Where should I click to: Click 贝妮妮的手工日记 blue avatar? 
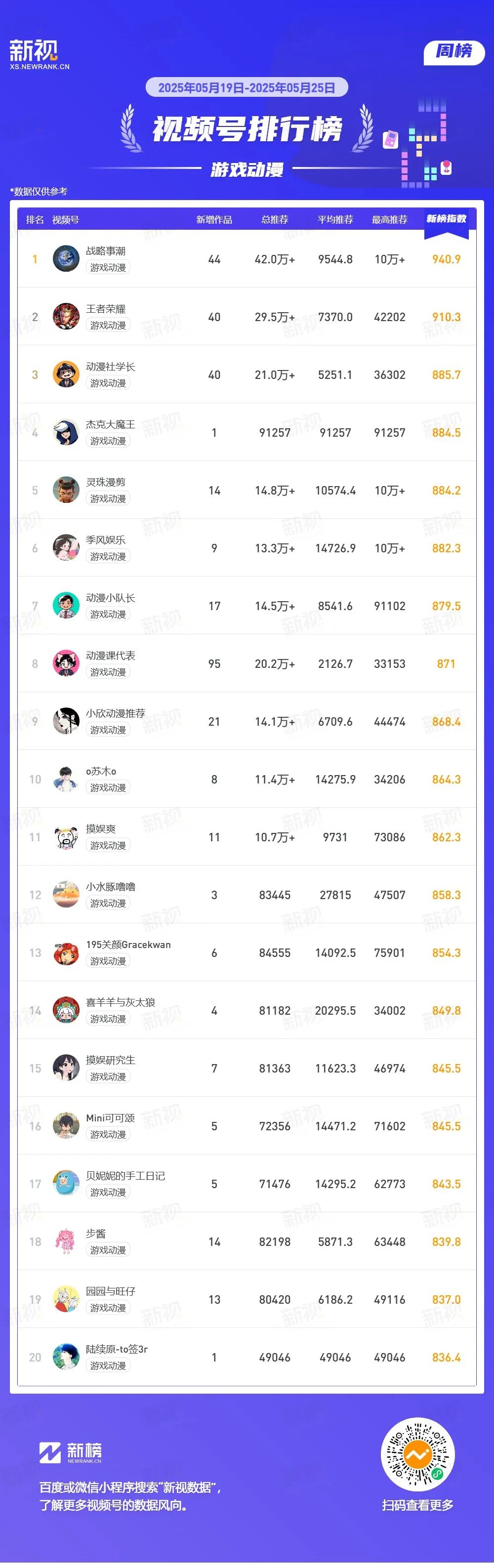click(66, 1184)
